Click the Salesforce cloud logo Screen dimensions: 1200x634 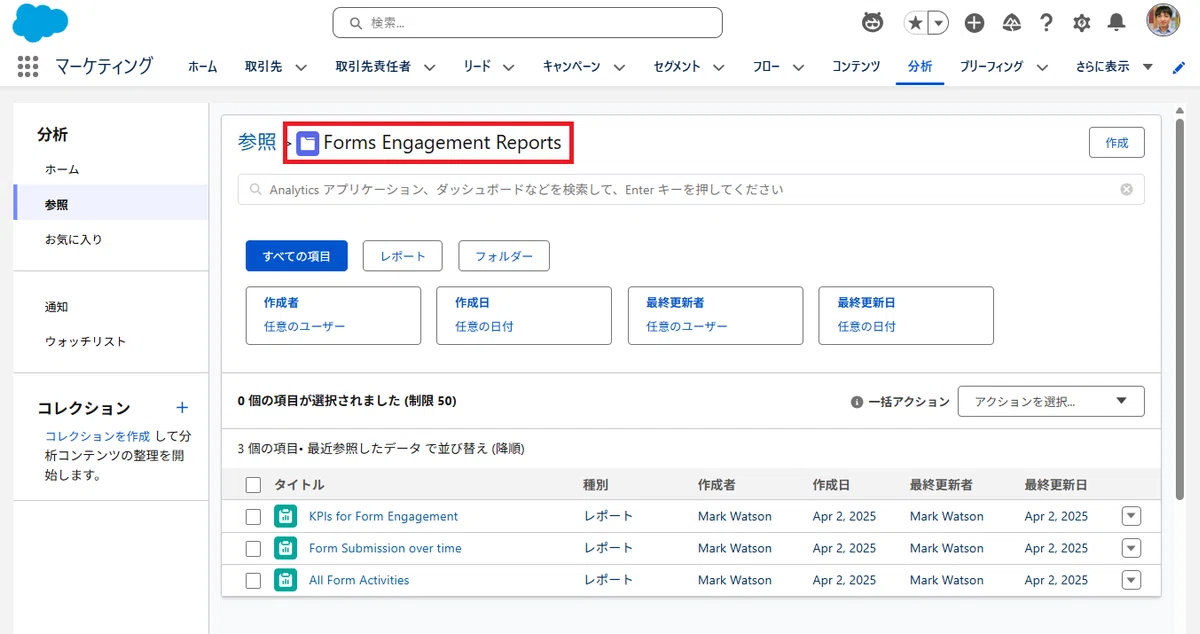41,22
